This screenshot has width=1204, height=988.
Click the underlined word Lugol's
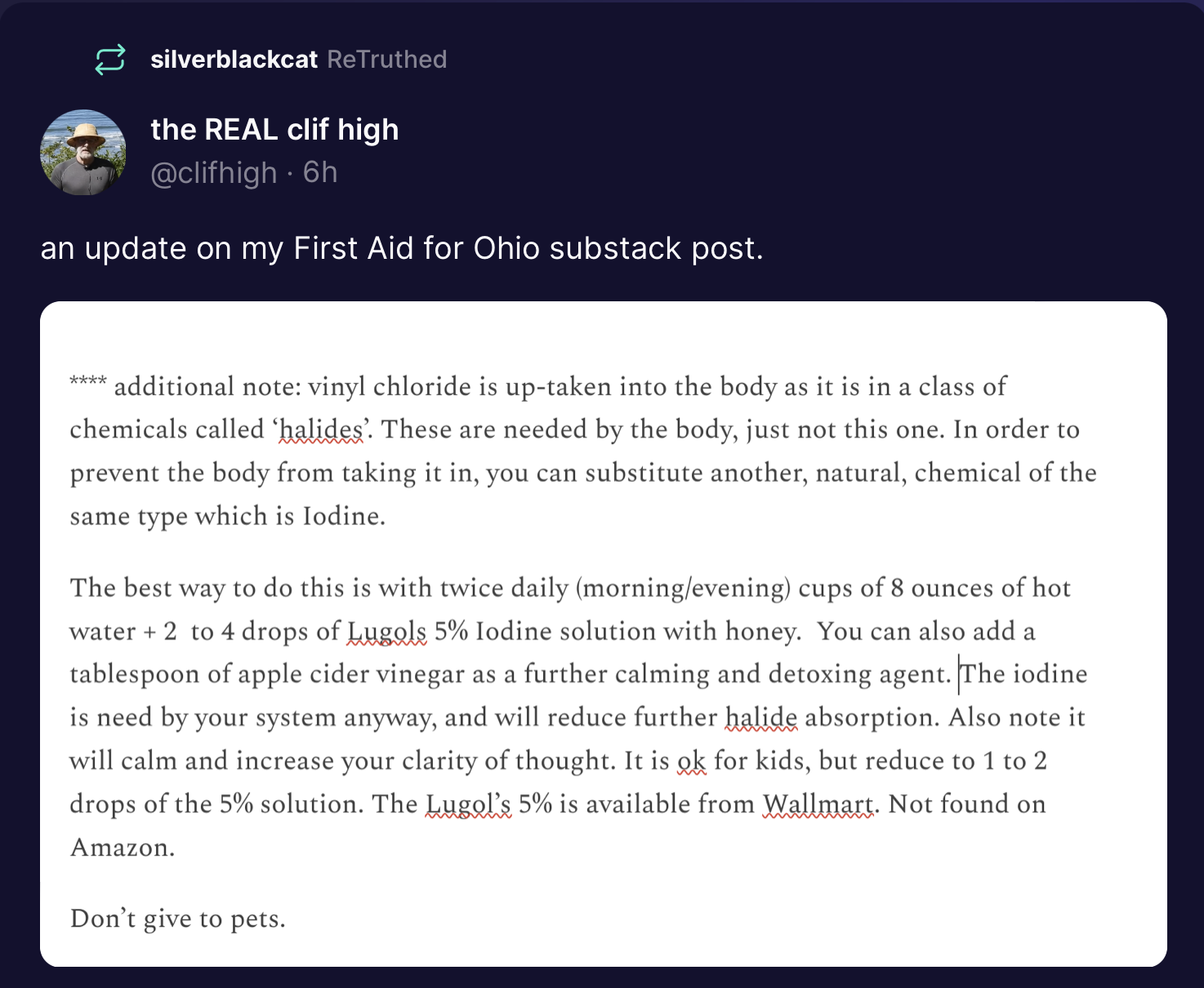[x=469, y=804]
